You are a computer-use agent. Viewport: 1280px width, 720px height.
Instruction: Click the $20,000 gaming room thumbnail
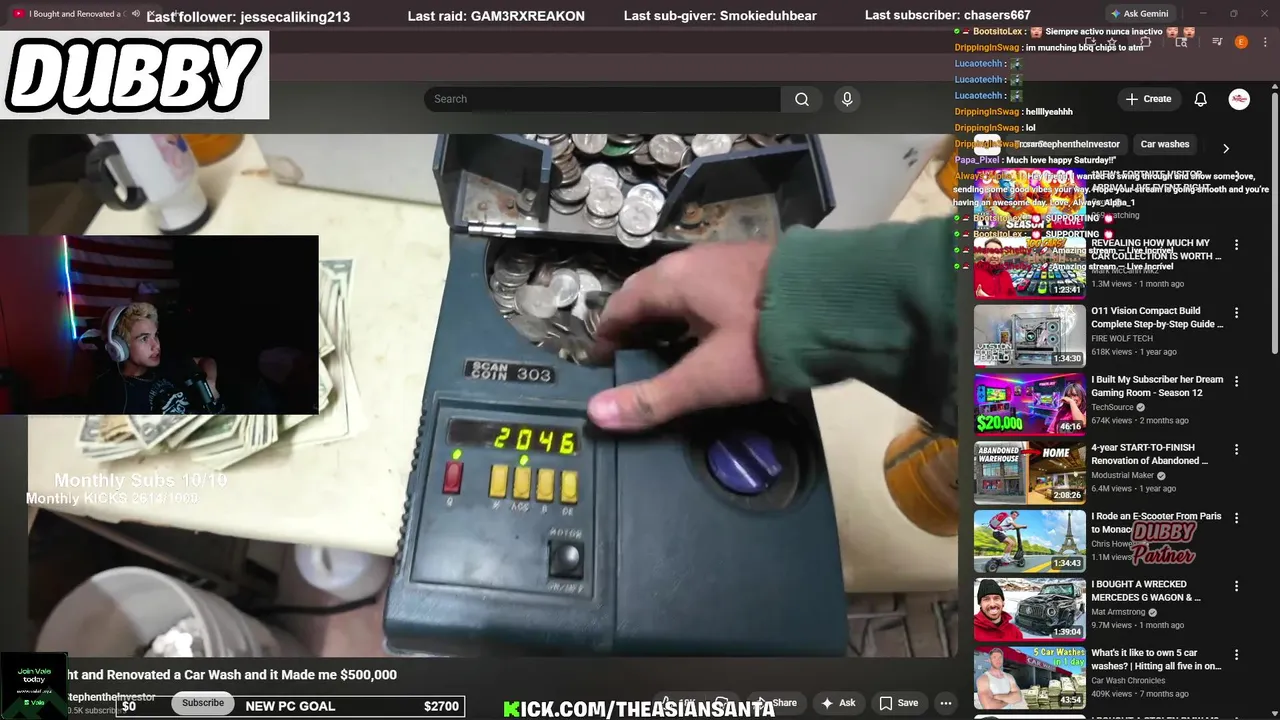pos(1029,404)
